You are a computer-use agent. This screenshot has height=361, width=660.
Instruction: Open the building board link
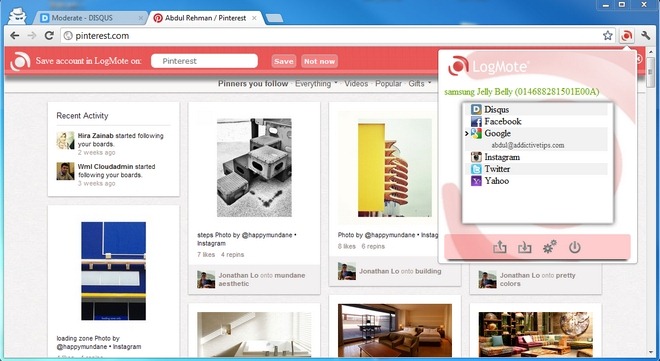(x=428, y=271)
